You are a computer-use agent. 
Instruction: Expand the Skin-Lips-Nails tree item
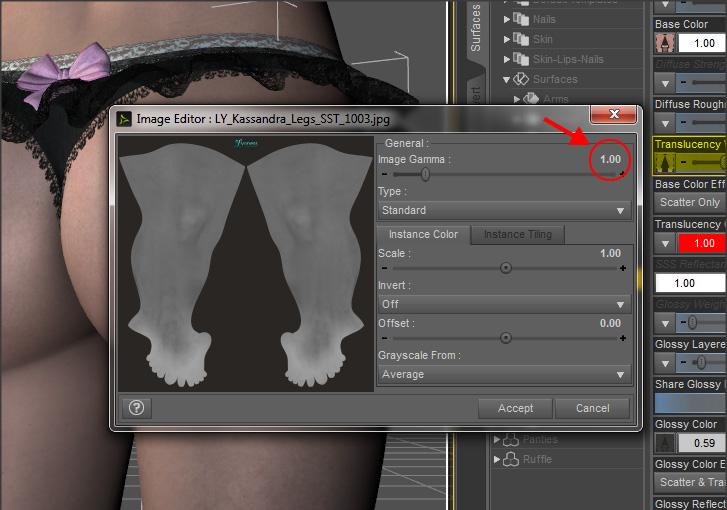[507, 59]
